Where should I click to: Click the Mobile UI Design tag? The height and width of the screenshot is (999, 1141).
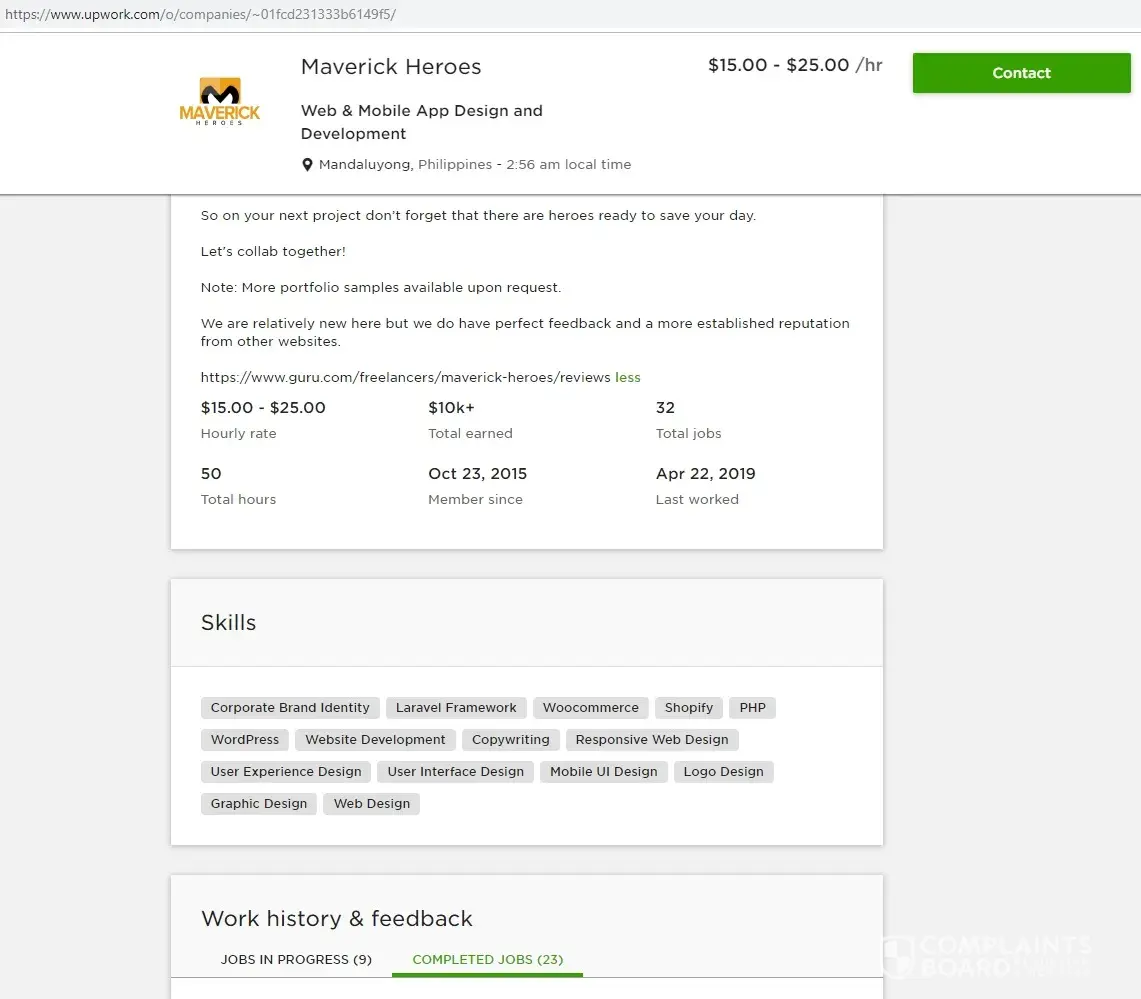click(603, 772)
